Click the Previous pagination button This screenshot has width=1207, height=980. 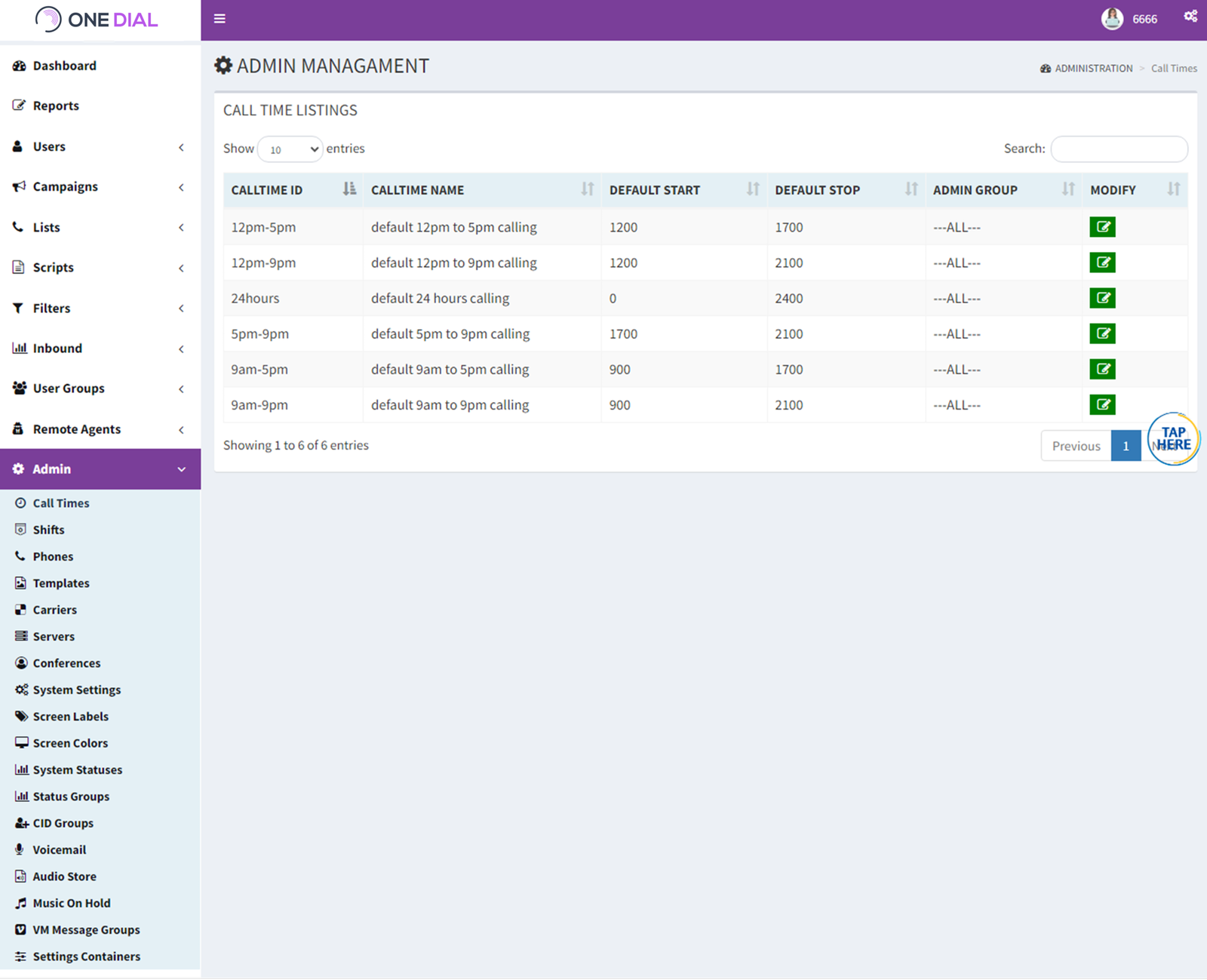(1076, 445)
